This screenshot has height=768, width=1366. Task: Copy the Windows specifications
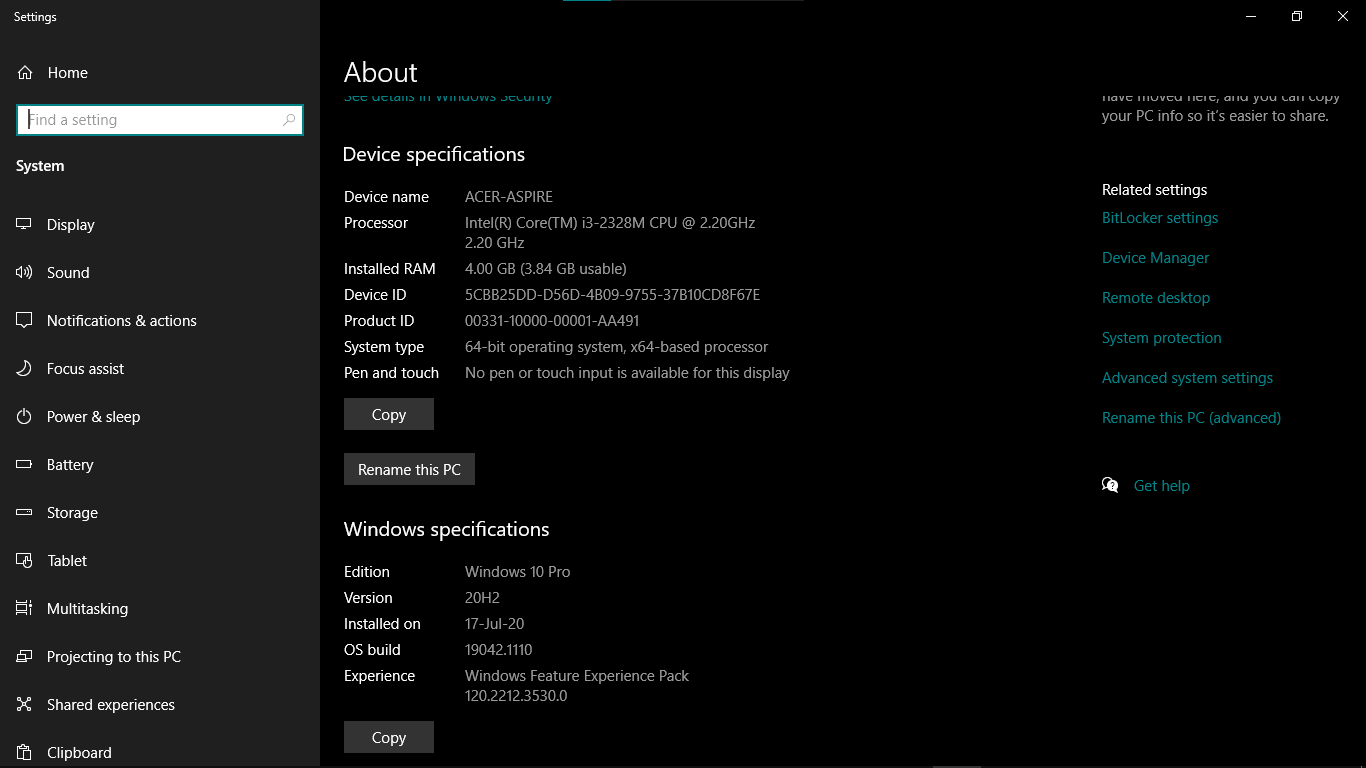(389, 737)
